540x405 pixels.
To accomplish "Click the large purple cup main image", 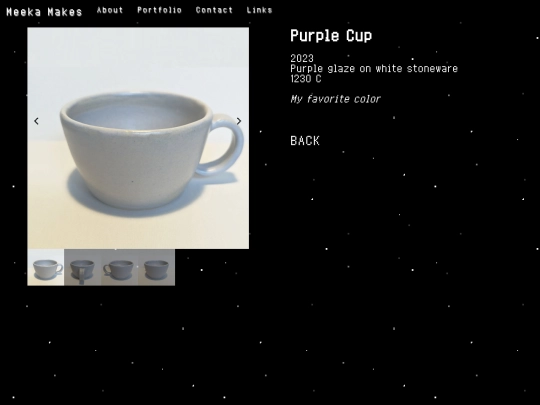I will click(x=138, y=138).
